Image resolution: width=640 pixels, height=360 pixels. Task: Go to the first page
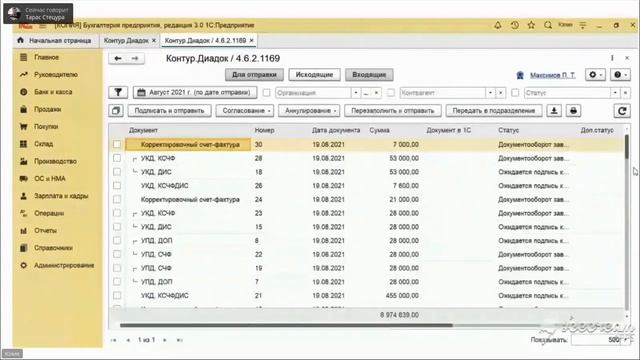click(x=114, y=340)
